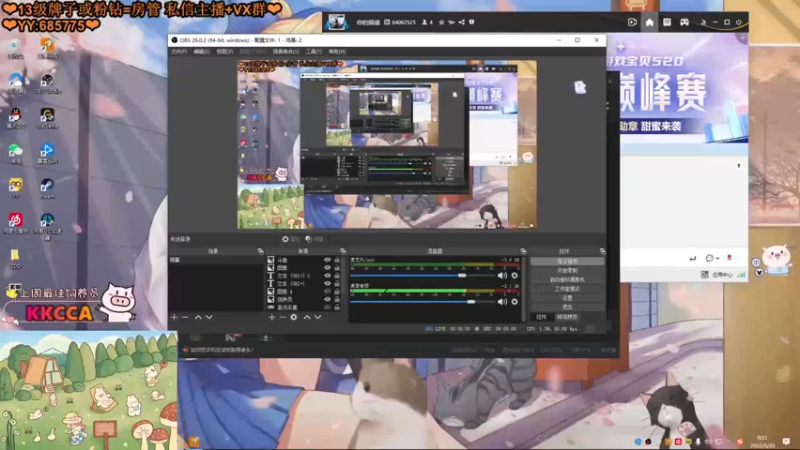Show the hidden 图像 4 source
This screenshot has height=450, width=800.
[x=327, y=291]
